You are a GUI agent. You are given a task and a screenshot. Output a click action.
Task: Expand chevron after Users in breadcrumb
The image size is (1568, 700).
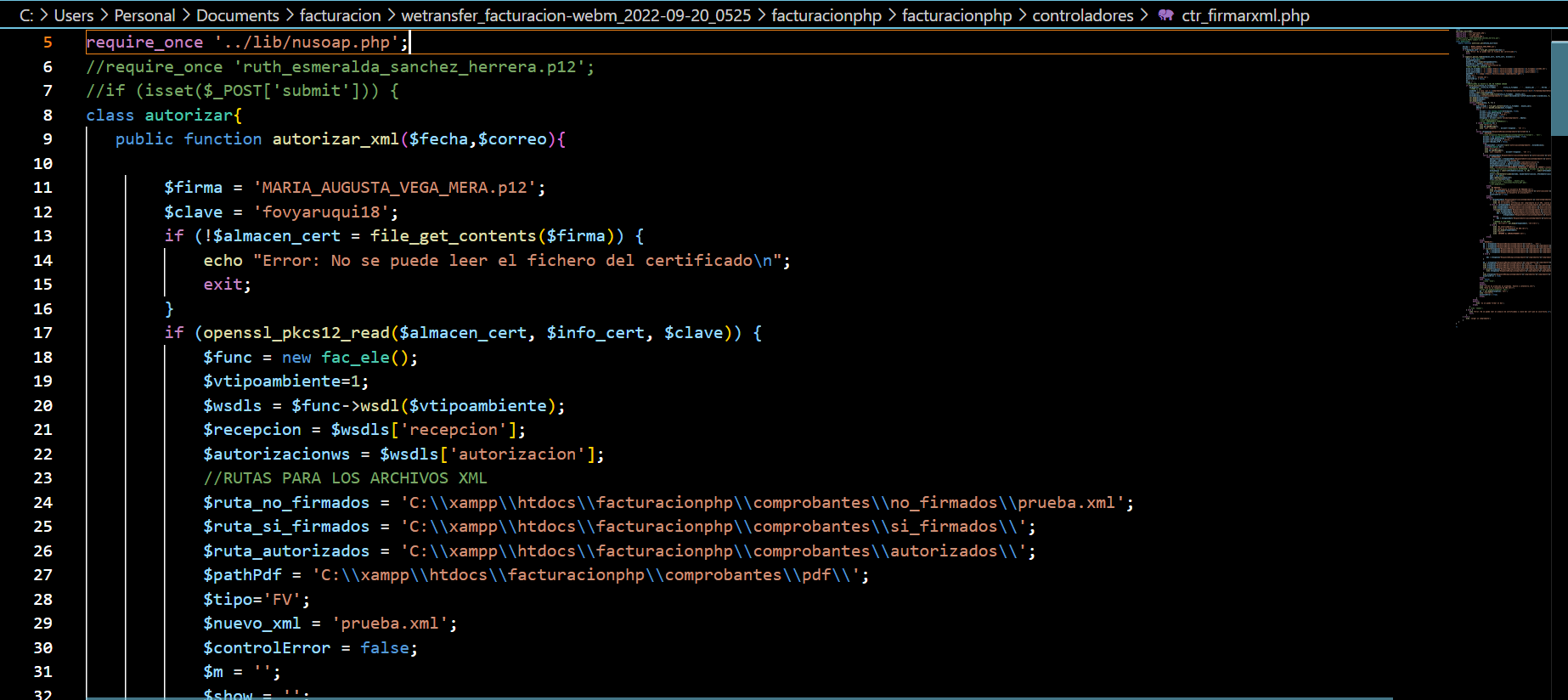pos(104,15)
